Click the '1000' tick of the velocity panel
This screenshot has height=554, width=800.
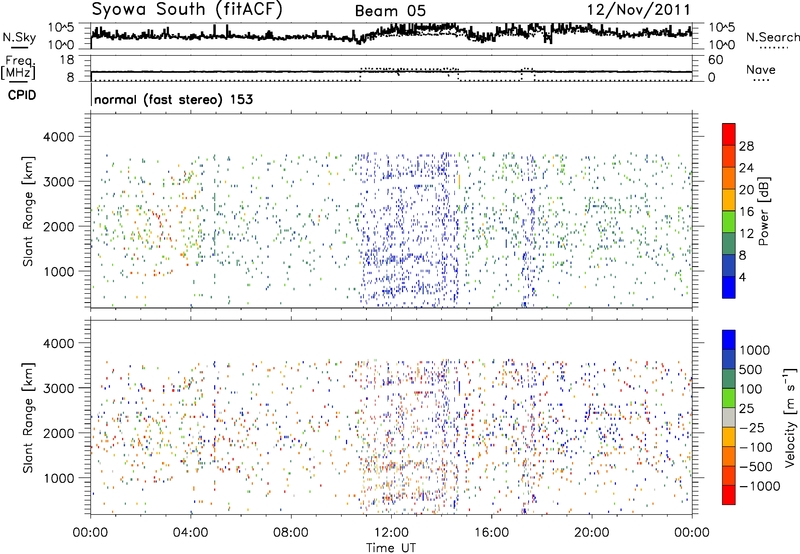(59, 478)
